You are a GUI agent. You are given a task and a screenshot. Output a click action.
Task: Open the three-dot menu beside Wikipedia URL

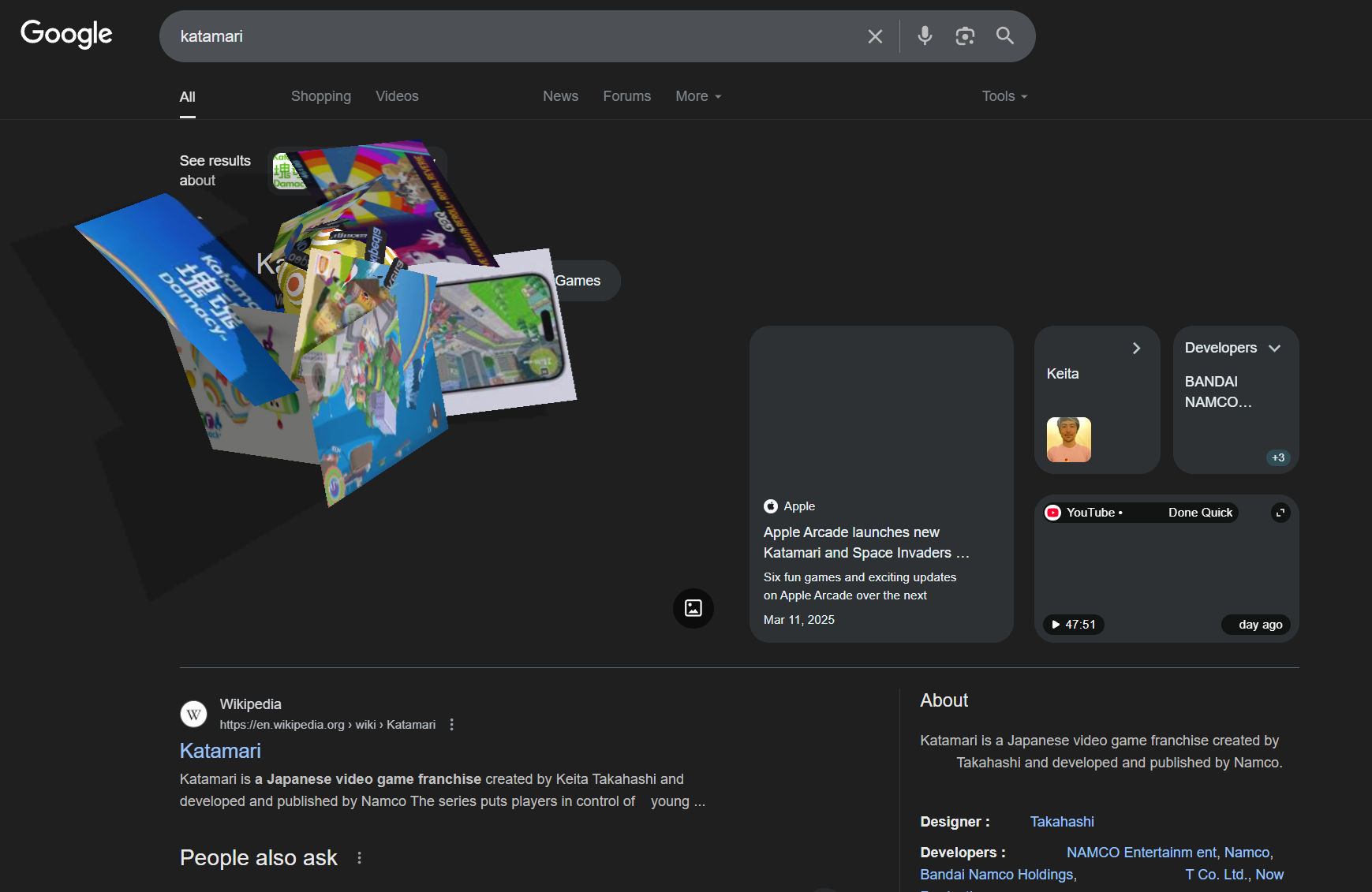tap(452, 725)
